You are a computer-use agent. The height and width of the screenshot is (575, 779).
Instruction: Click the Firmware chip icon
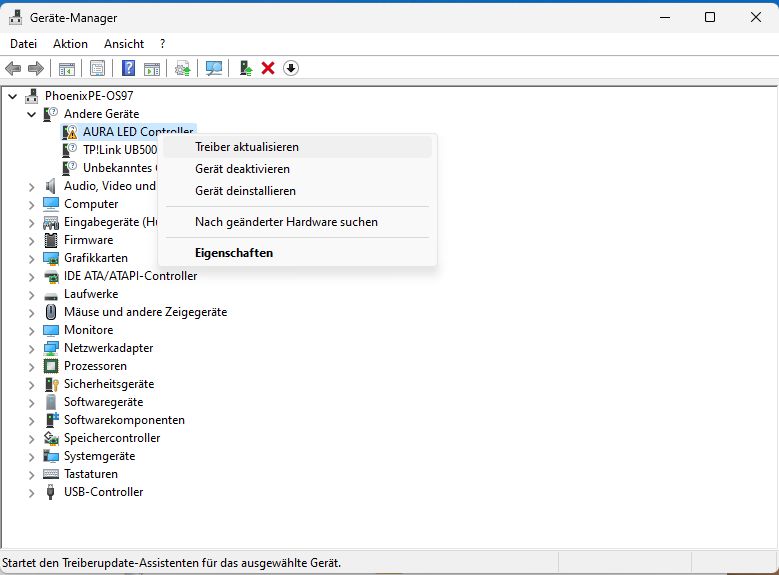[51, 240]
